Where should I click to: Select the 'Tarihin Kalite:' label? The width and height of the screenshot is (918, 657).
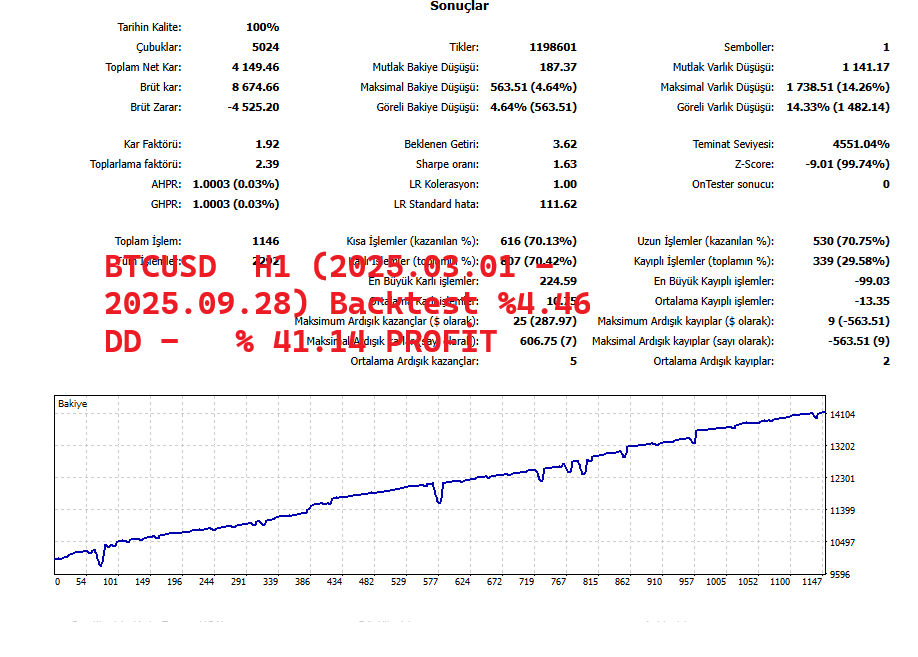(x=149, y=27)
